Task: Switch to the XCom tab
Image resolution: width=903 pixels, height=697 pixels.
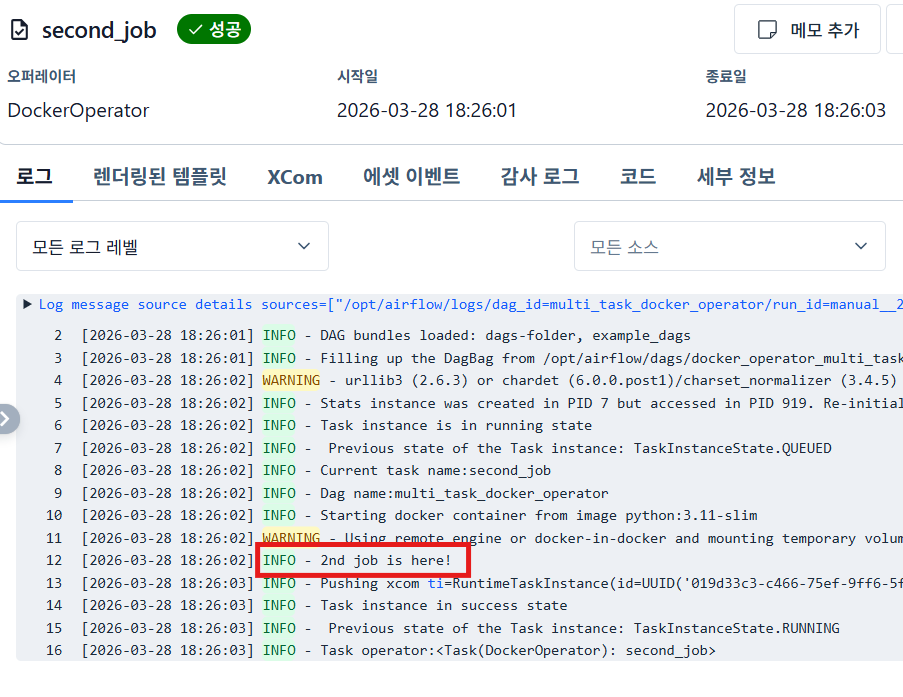Action: [294, 177]
